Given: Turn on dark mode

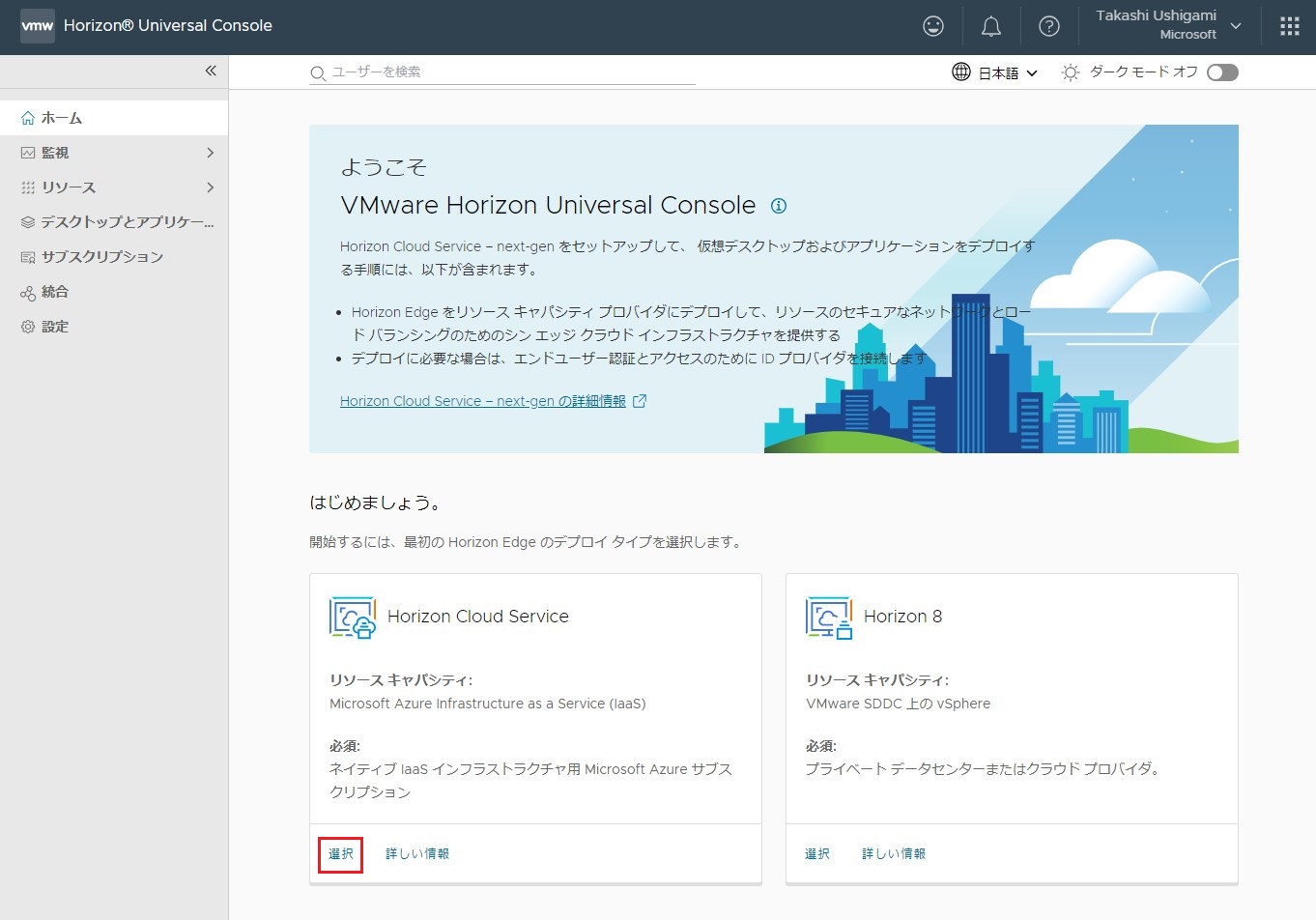Looking at the screenshot, I should 1221,72.
